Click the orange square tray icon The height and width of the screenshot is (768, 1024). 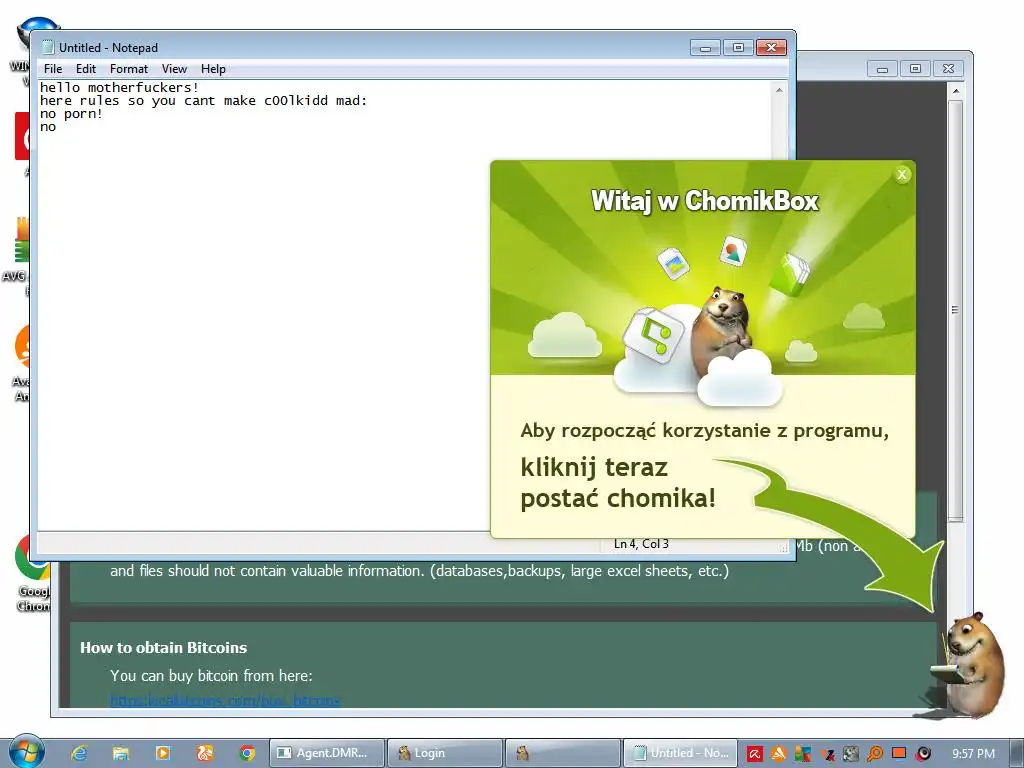(x=899, y=753)
